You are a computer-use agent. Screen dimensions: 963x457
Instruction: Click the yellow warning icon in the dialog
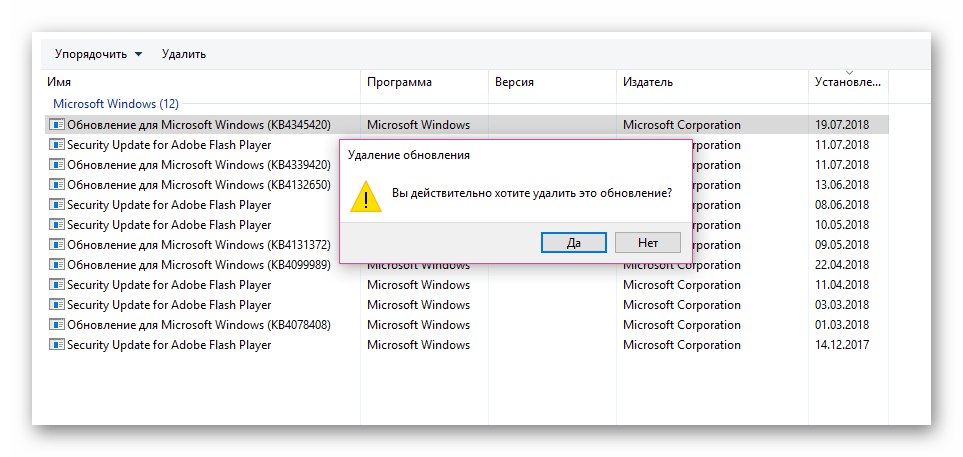coord(366,197)
